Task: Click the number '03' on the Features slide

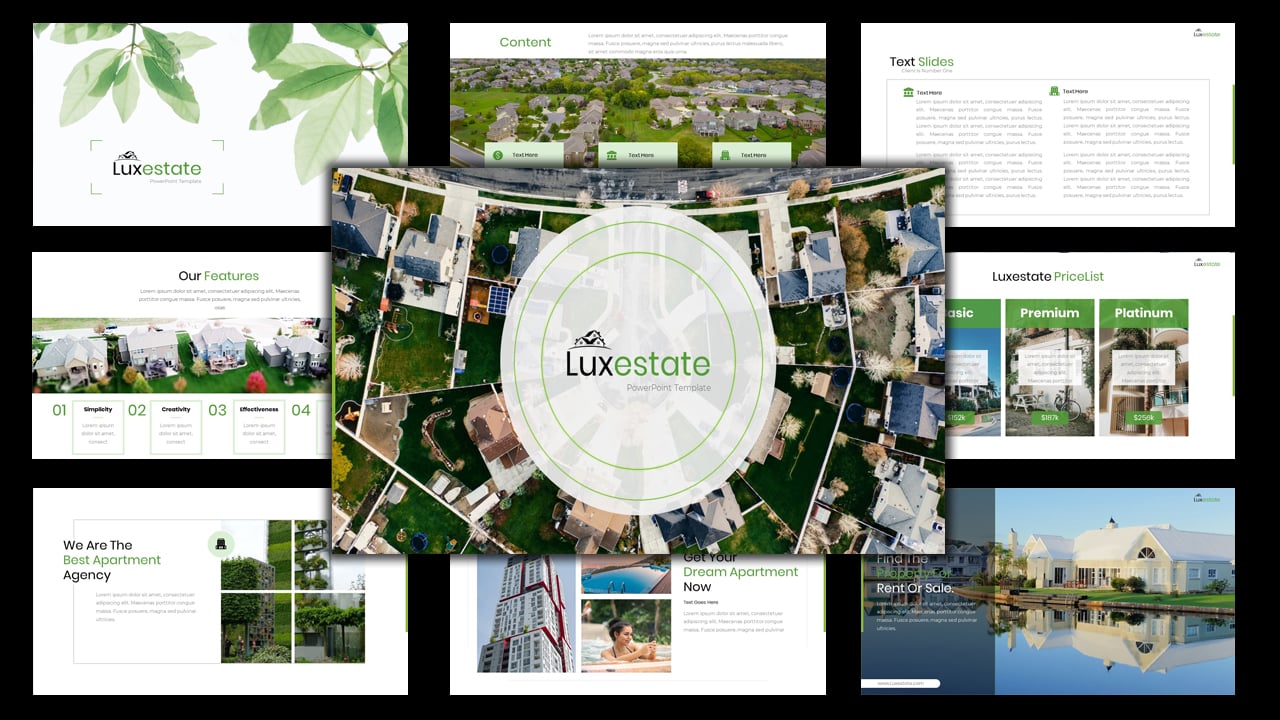Action: (218, 410)
